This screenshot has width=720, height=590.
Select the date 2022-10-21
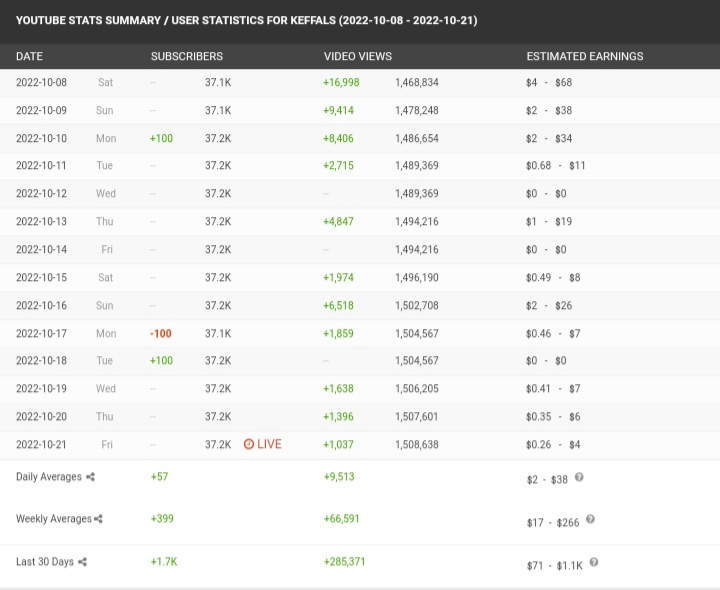(41, 445)
